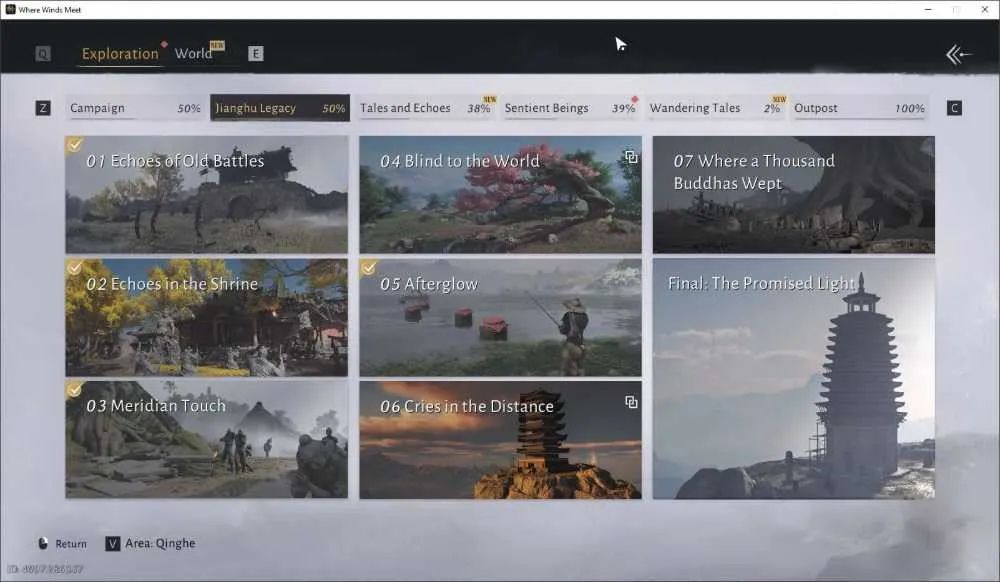The height and width of the screenshot is (582, 1000).
Task: Click the Sentient Beings 39% value
Action: (623, 108)
